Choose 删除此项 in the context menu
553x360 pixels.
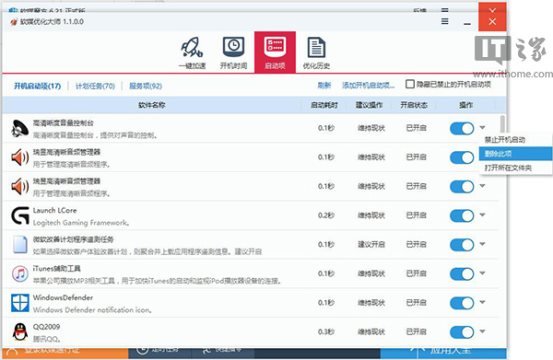pos(515,154)
